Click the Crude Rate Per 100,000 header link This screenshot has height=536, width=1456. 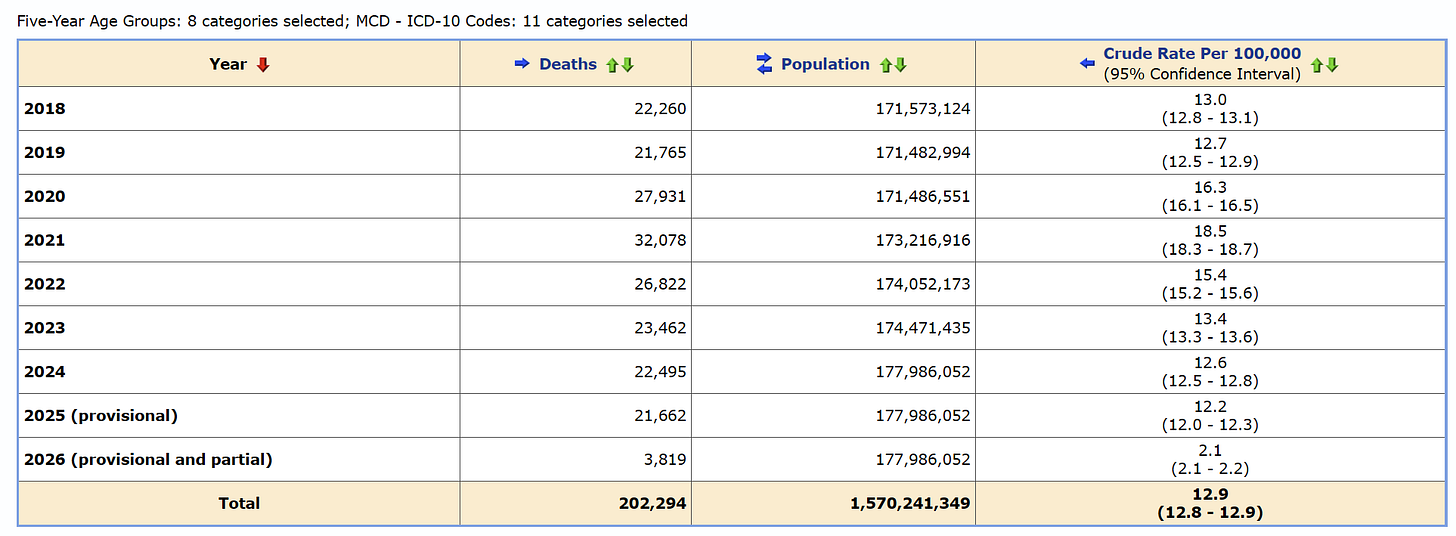[x=1203, y=54]
